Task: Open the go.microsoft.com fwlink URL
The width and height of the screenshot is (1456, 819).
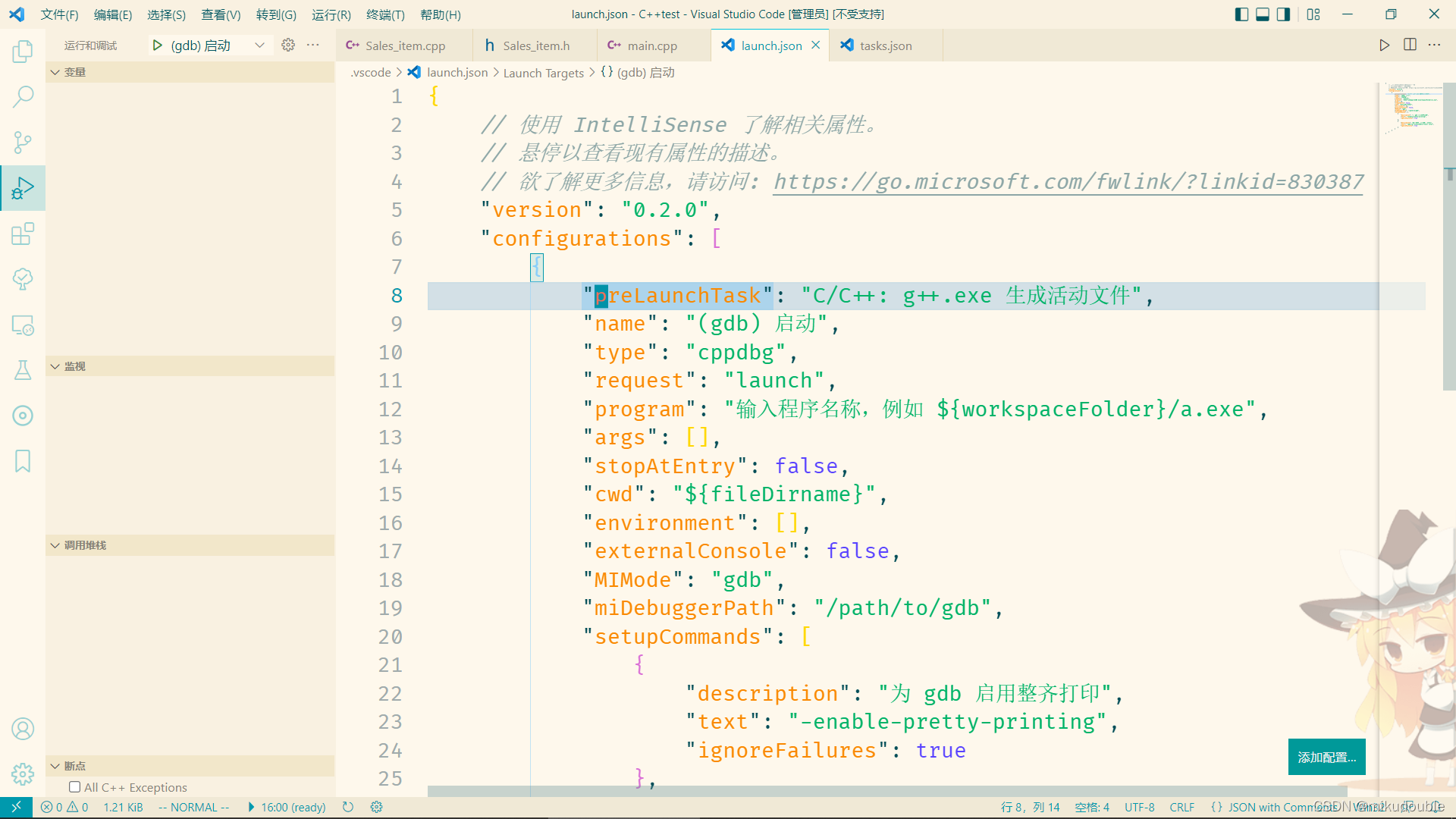Action: 1068,182
